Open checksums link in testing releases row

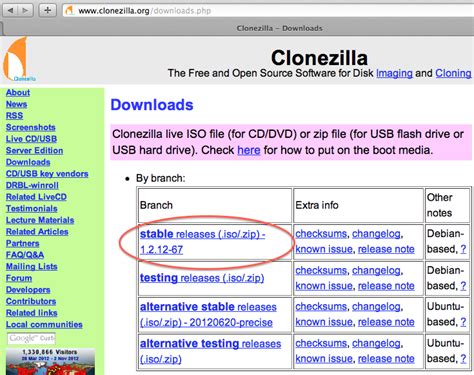pyautogui.click(x=321, y=271)
